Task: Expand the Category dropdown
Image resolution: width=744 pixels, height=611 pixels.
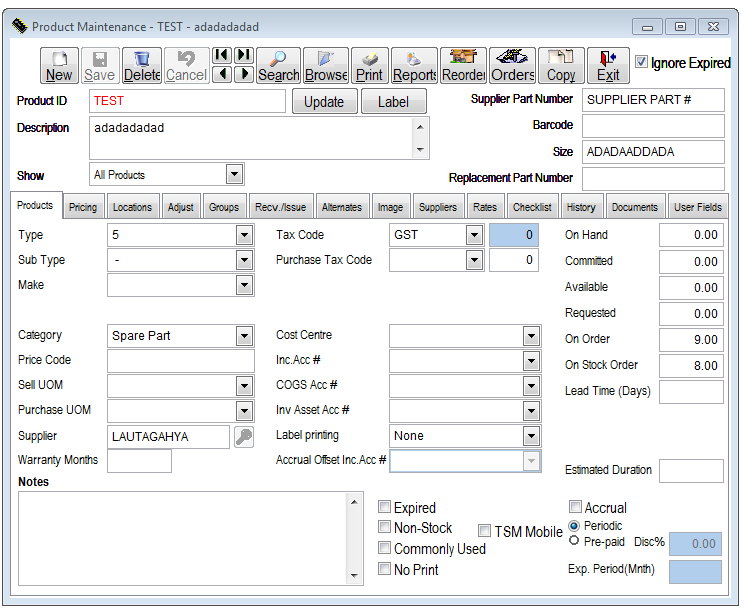Action: coord(244,336)
